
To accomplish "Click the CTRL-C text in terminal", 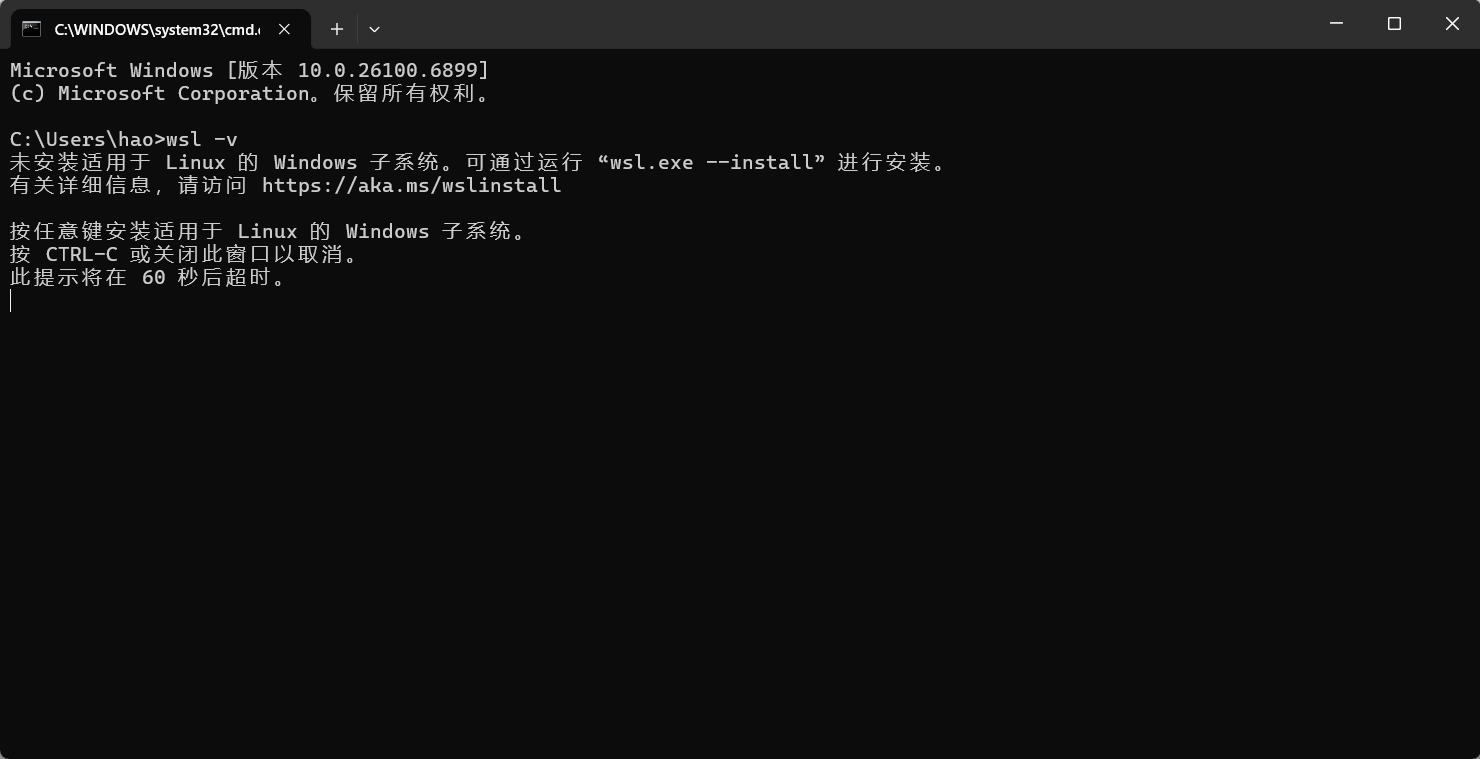I will (x=82, y=254).
